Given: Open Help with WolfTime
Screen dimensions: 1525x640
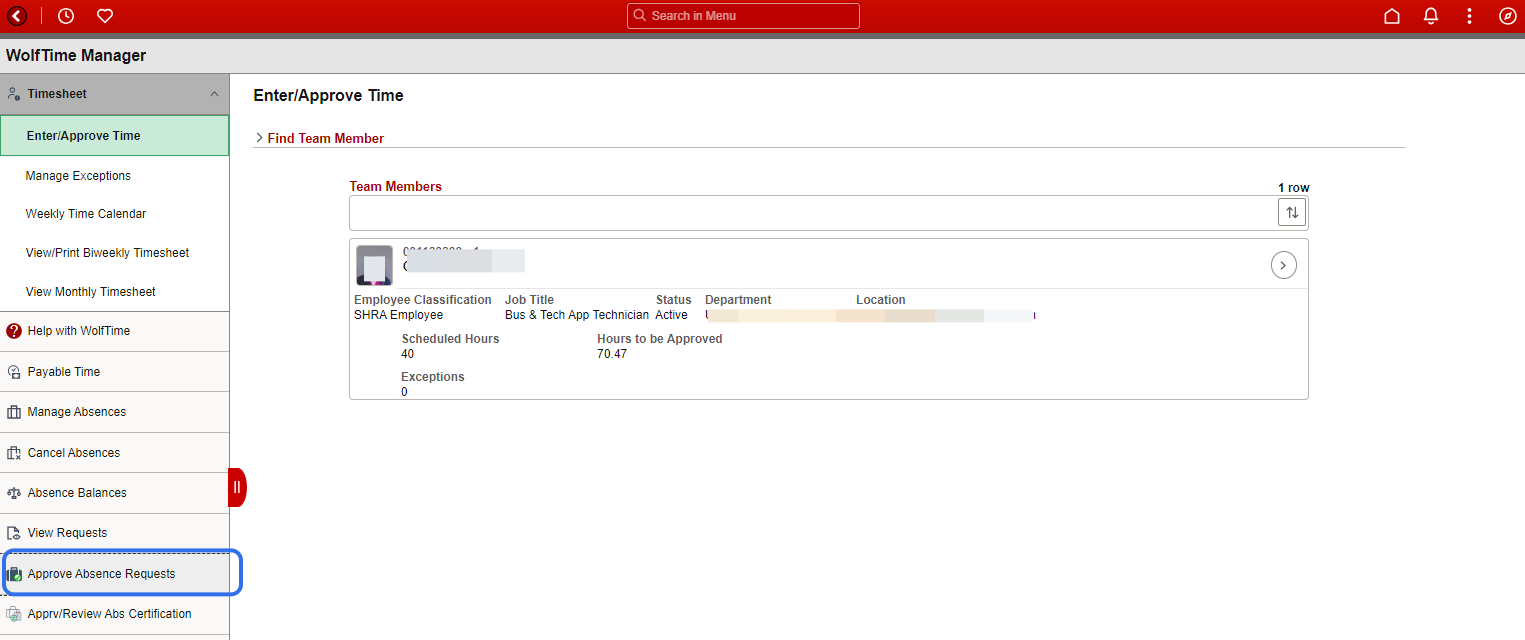Looking at the screenshot, I should (115, 331).
